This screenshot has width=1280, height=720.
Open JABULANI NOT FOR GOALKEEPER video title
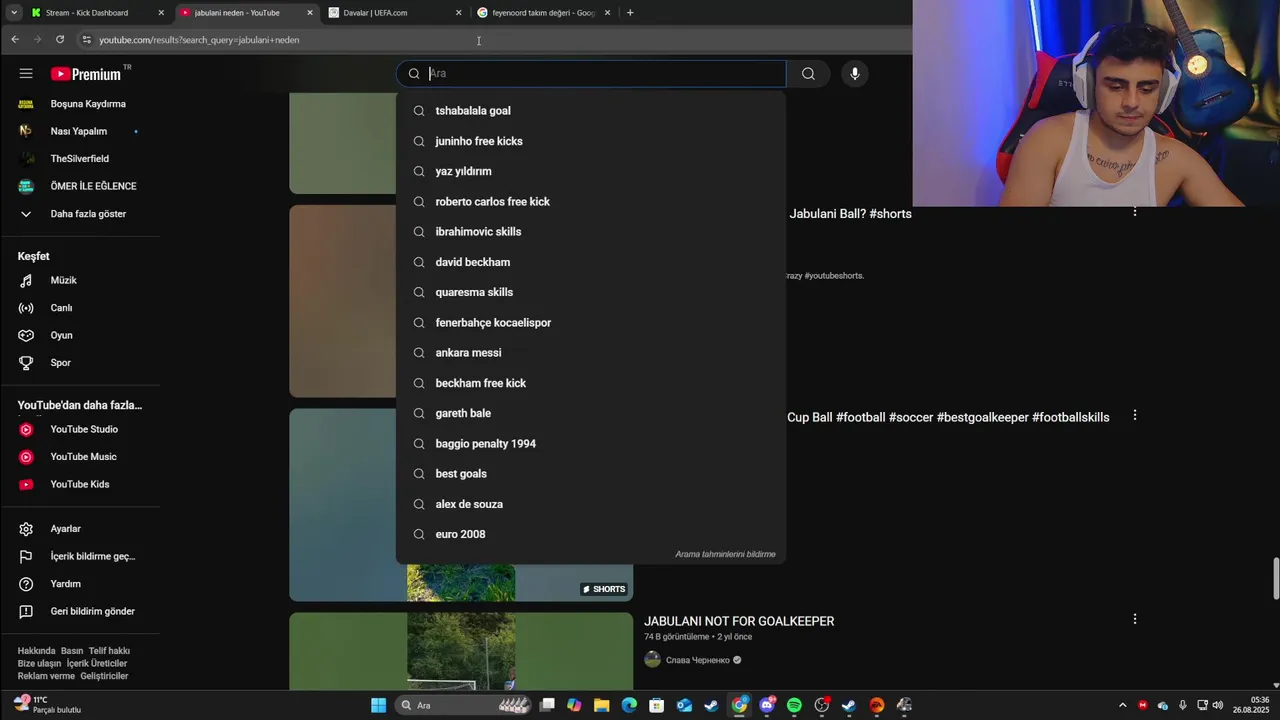click(x=739, y=621)
